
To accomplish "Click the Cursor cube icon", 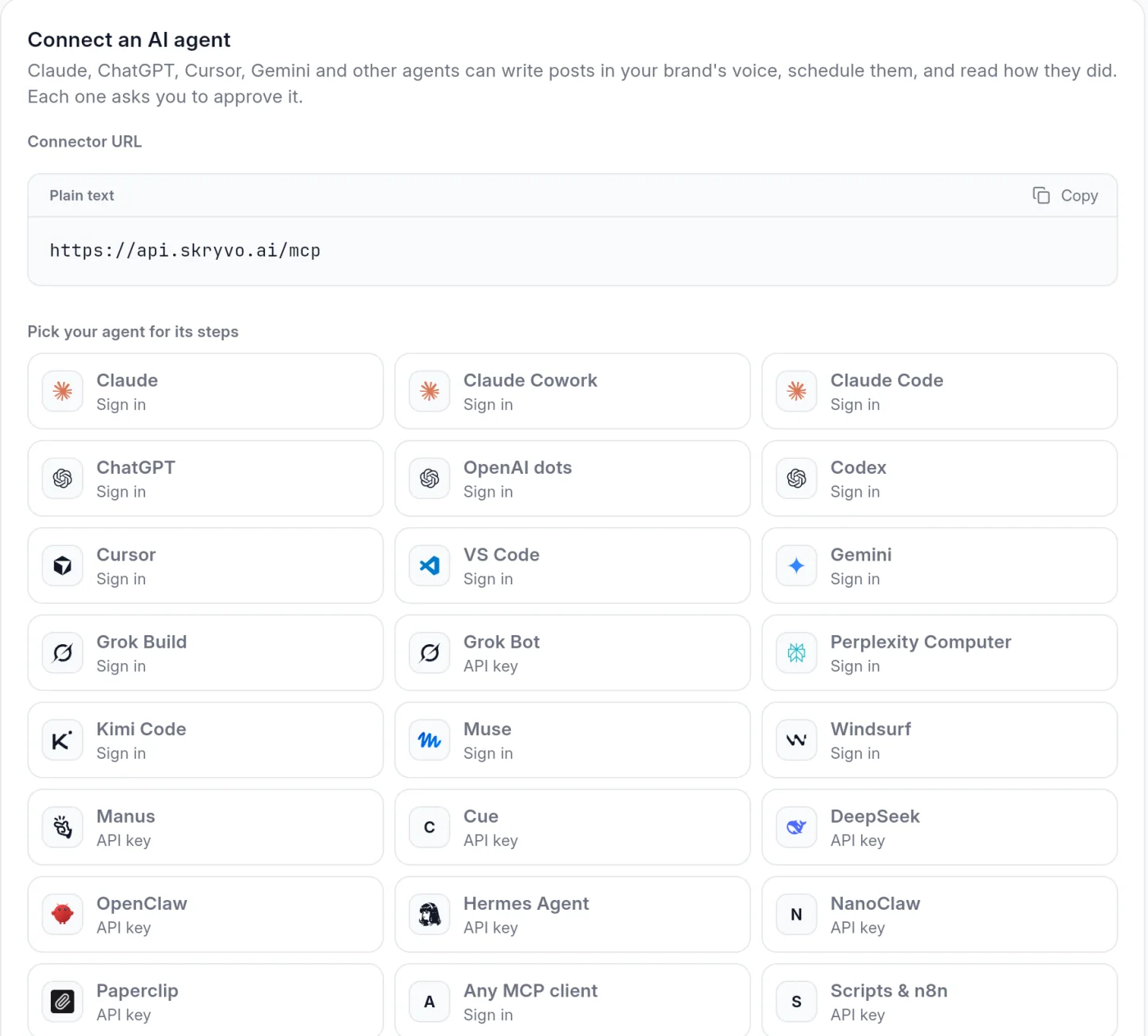I will (x=62, y=566).
